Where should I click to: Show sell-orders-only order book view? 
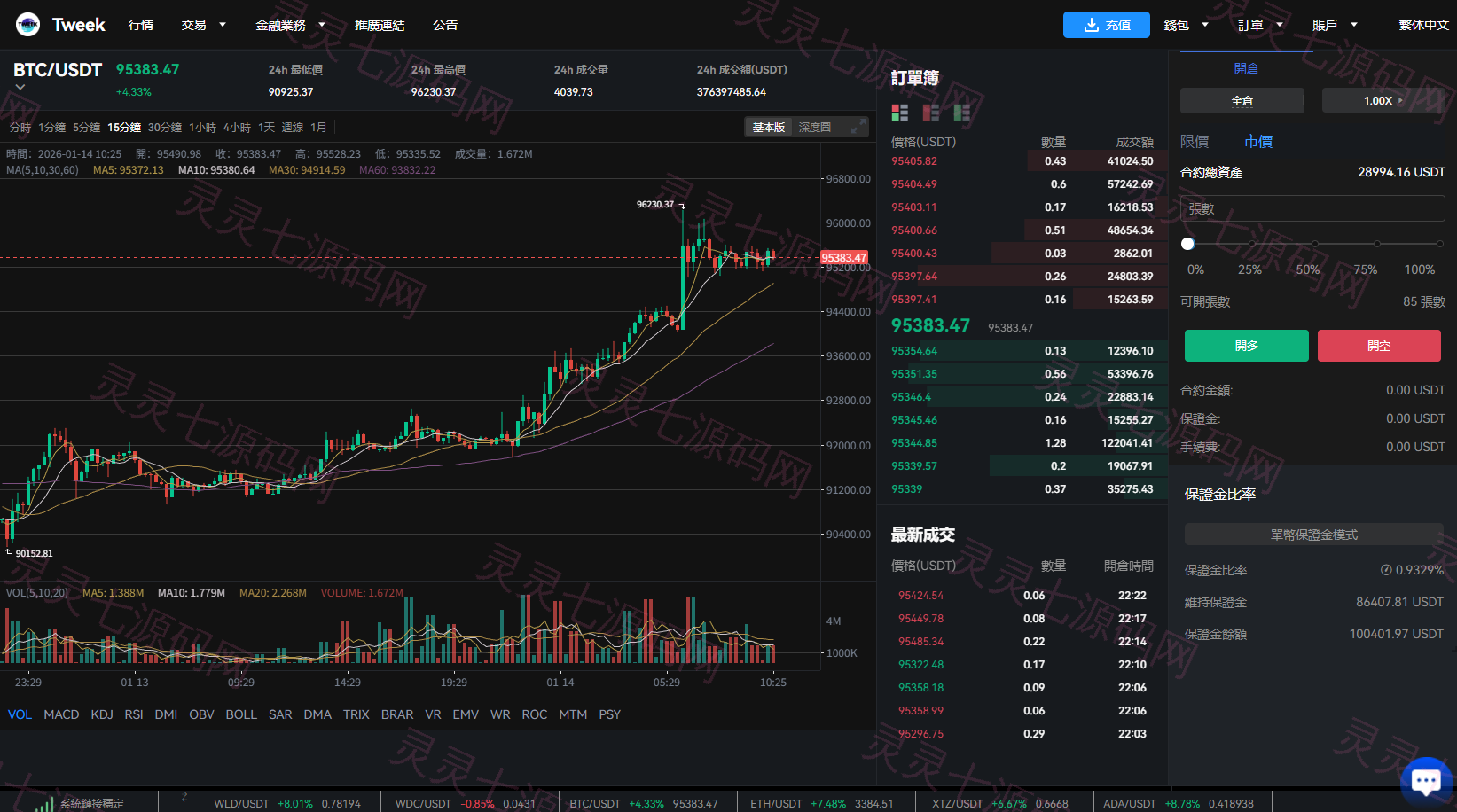click(x=930, y=113)
